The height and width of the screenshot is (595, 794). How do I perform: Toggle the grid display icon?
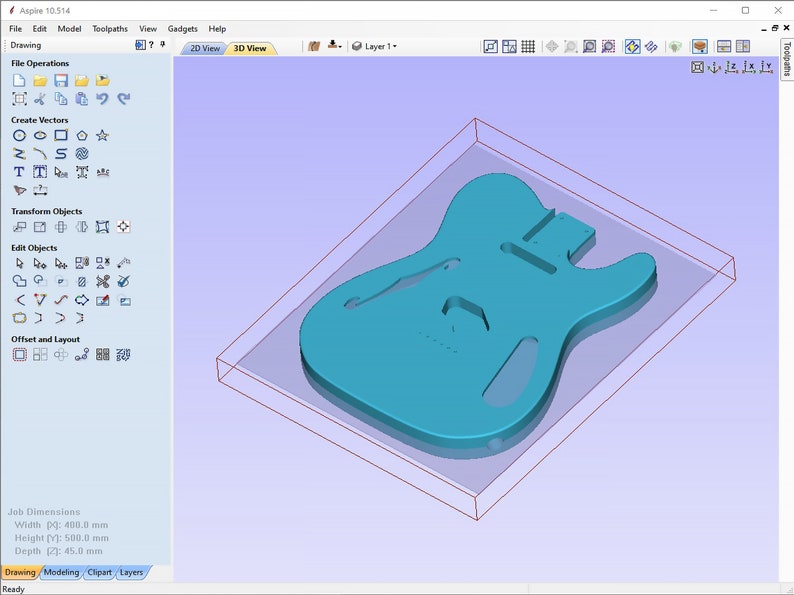528,47
